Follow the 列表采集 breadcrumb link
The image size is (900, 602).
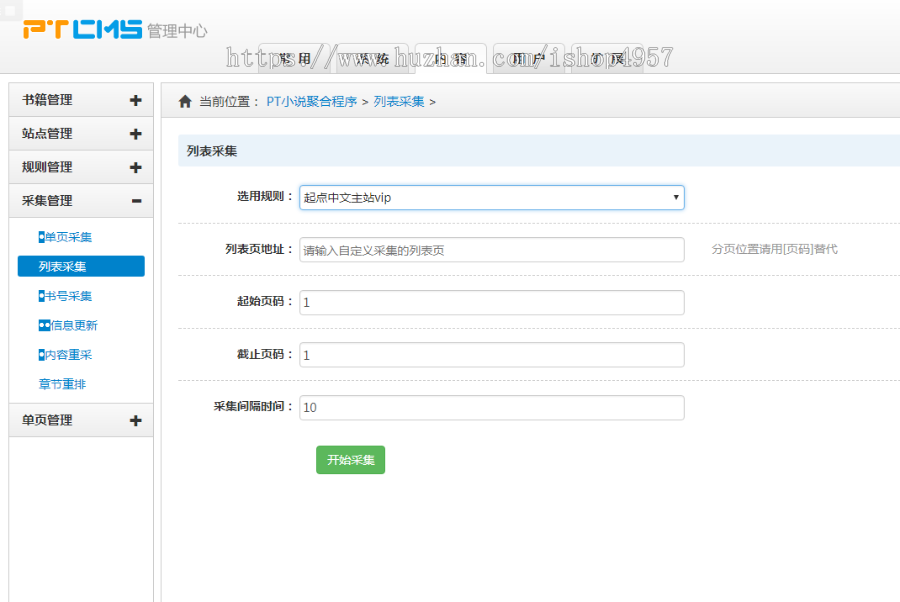pyautogui.click(x=399, y=102)
